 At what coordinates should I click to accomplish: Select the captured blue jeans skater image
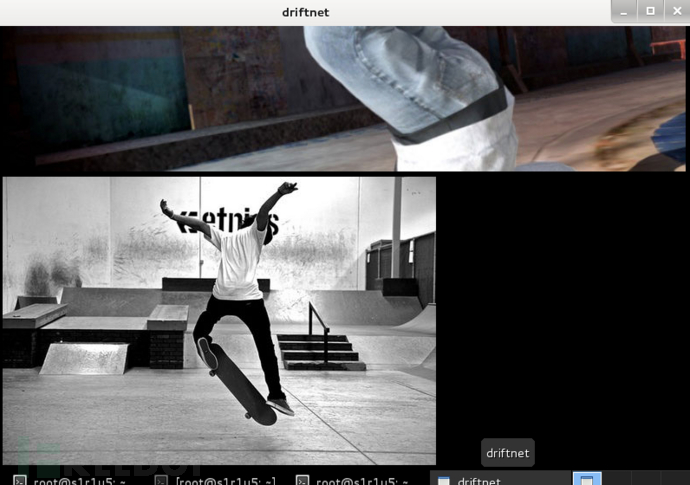click(343, 99)
